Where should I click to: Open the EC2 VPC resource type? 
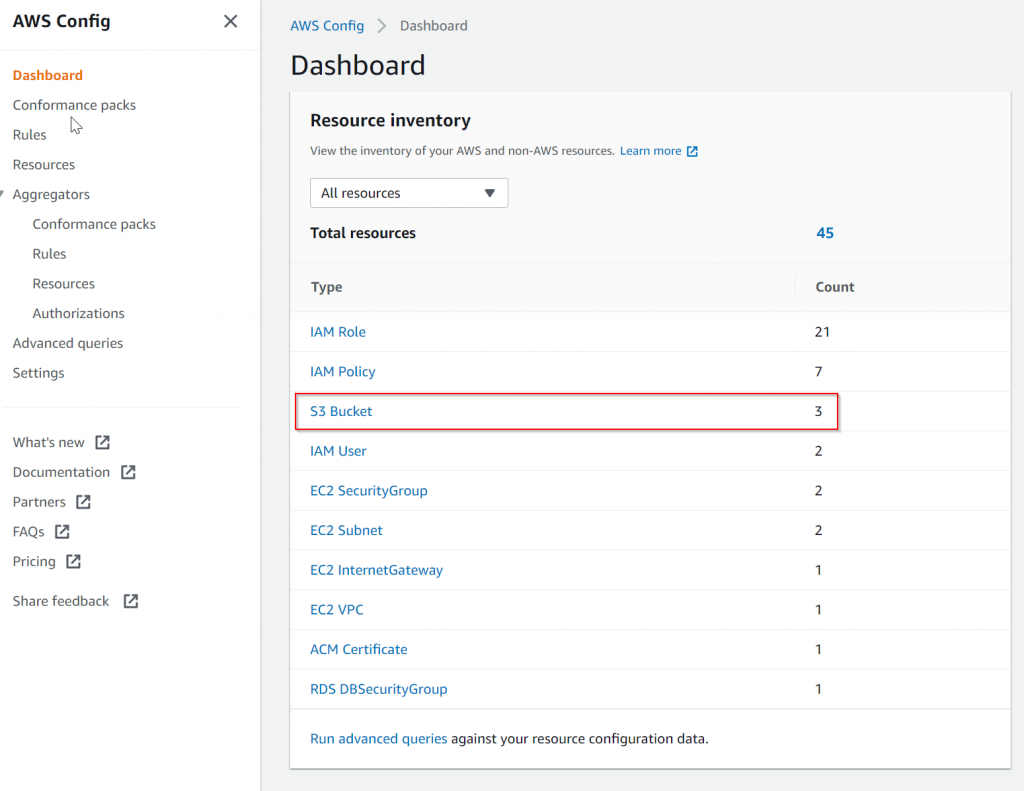(337, 610)
